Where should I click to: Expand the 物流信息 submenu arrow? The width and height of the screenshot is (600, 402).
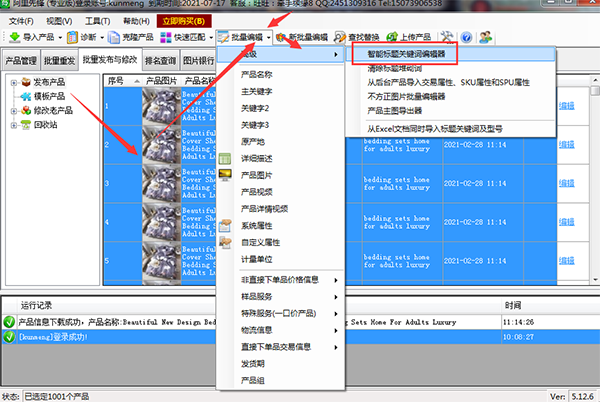[x=336, y=330]
